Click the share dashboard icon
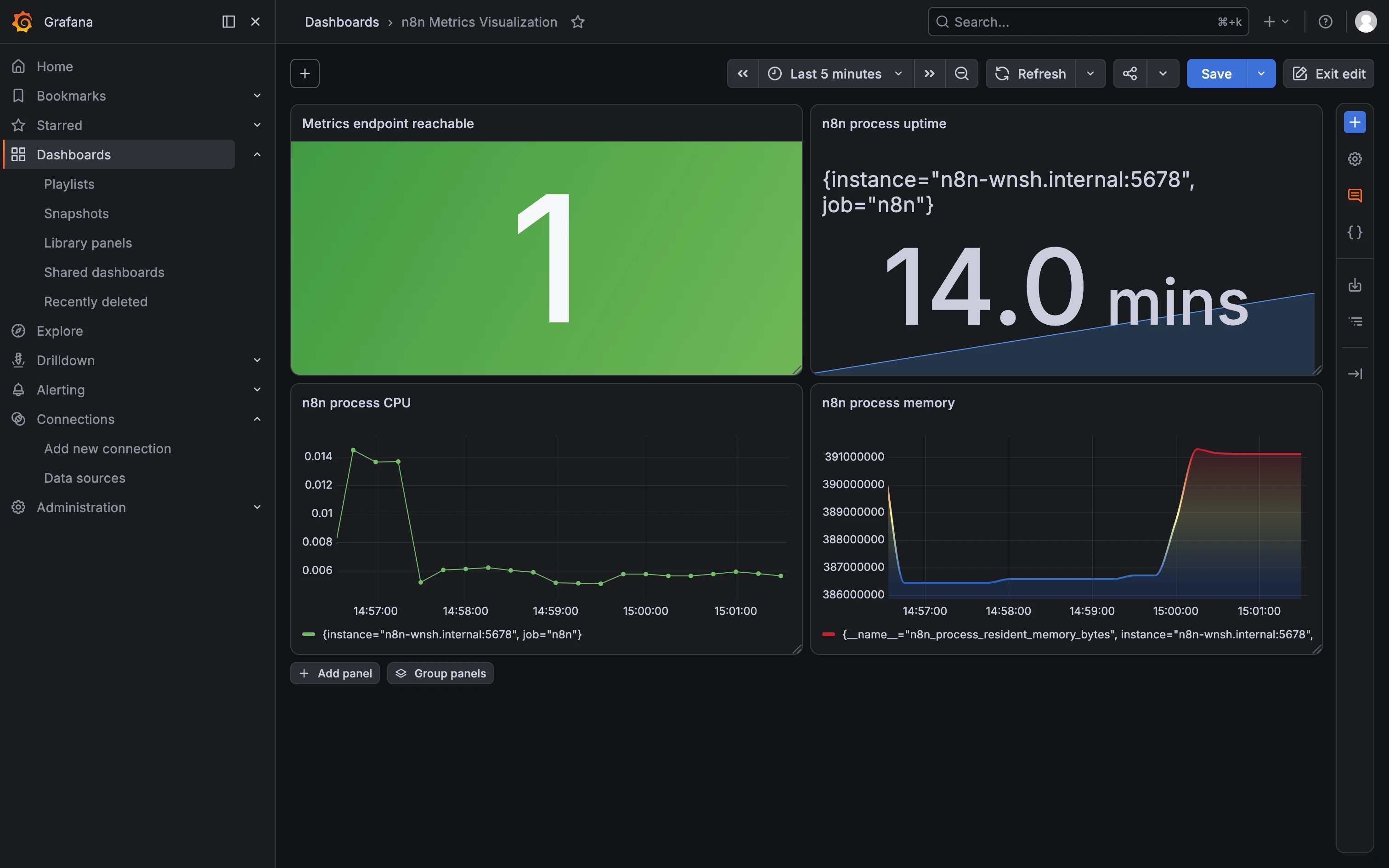This screenshot has height=868, width=1389. click(x=1129, y=73)
